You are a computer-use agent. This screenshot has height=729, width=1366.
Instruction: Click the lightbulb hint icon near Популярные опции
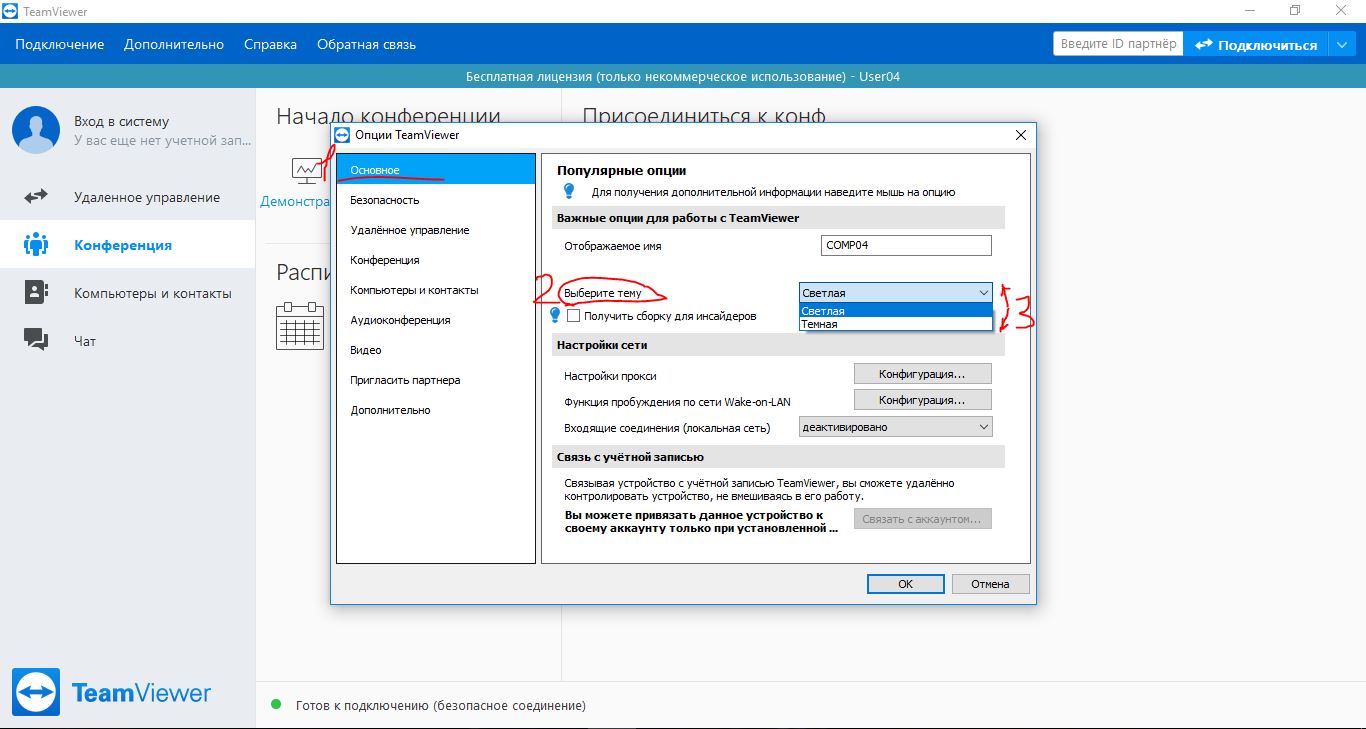(x=569, y=190)
